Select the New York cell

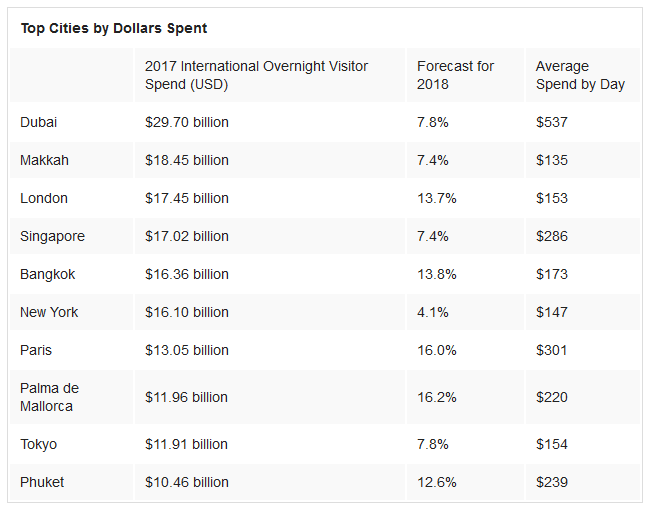49,312
